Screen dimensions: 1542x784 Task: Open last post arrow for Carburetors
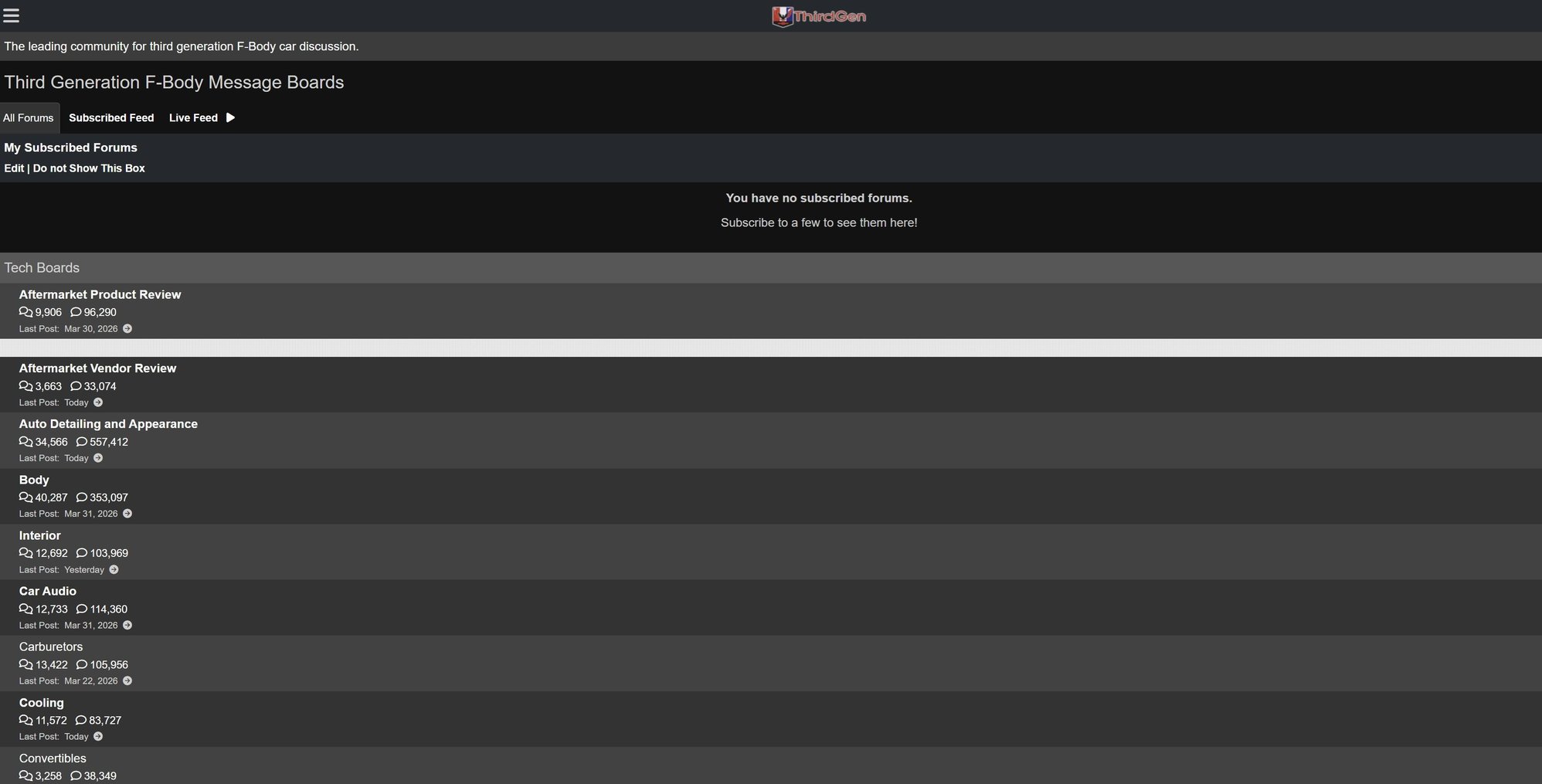click(x=127, y=681)
